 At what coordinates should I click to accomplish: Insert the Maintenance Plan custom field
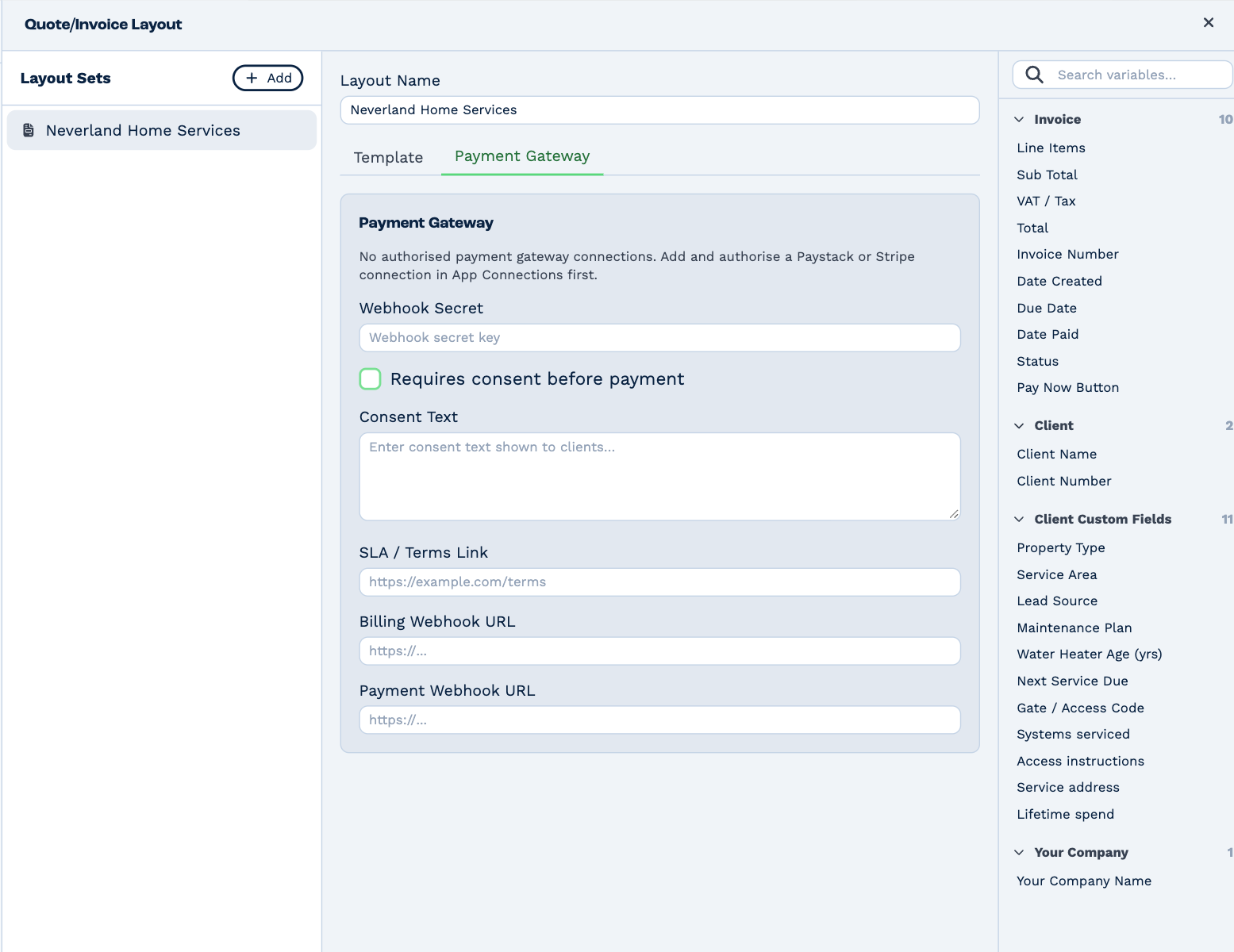tap(1074, 628)
